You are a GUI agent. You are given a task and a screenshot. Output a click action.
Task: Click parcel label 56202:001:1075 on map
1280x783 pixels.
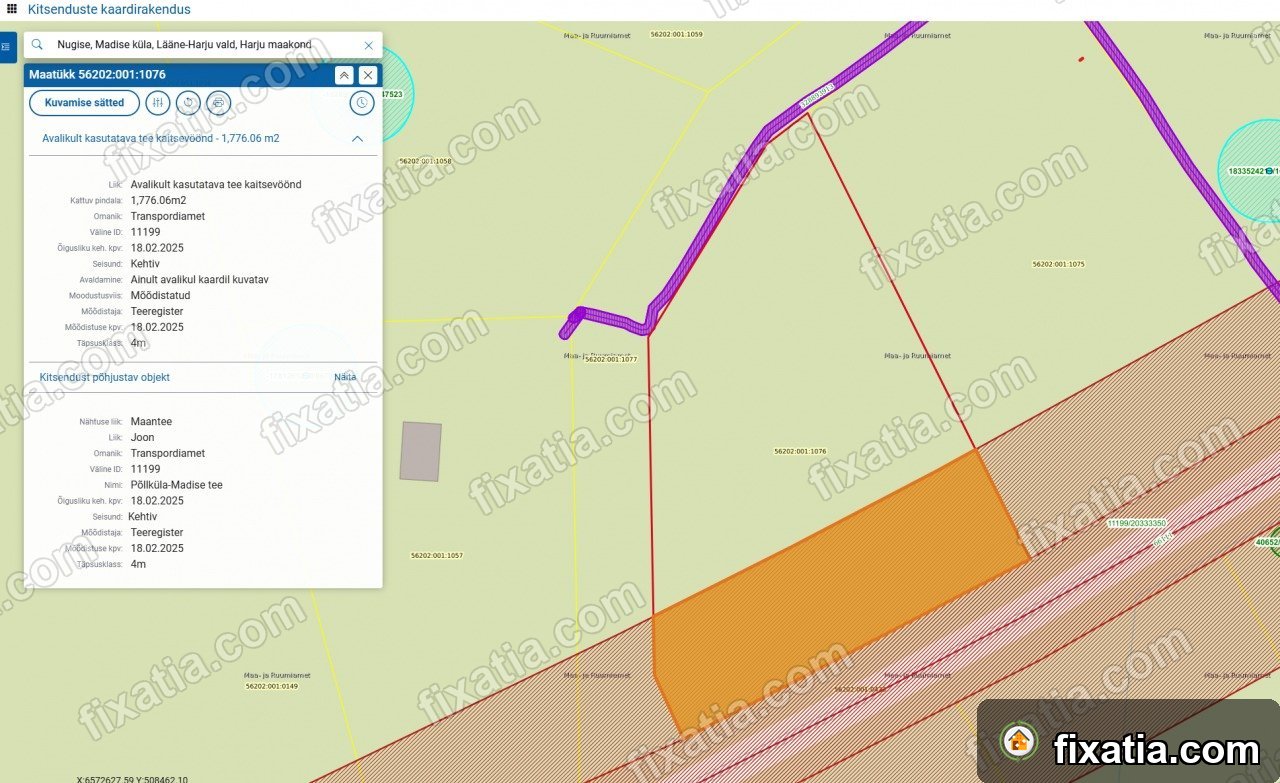(1058, 264)
